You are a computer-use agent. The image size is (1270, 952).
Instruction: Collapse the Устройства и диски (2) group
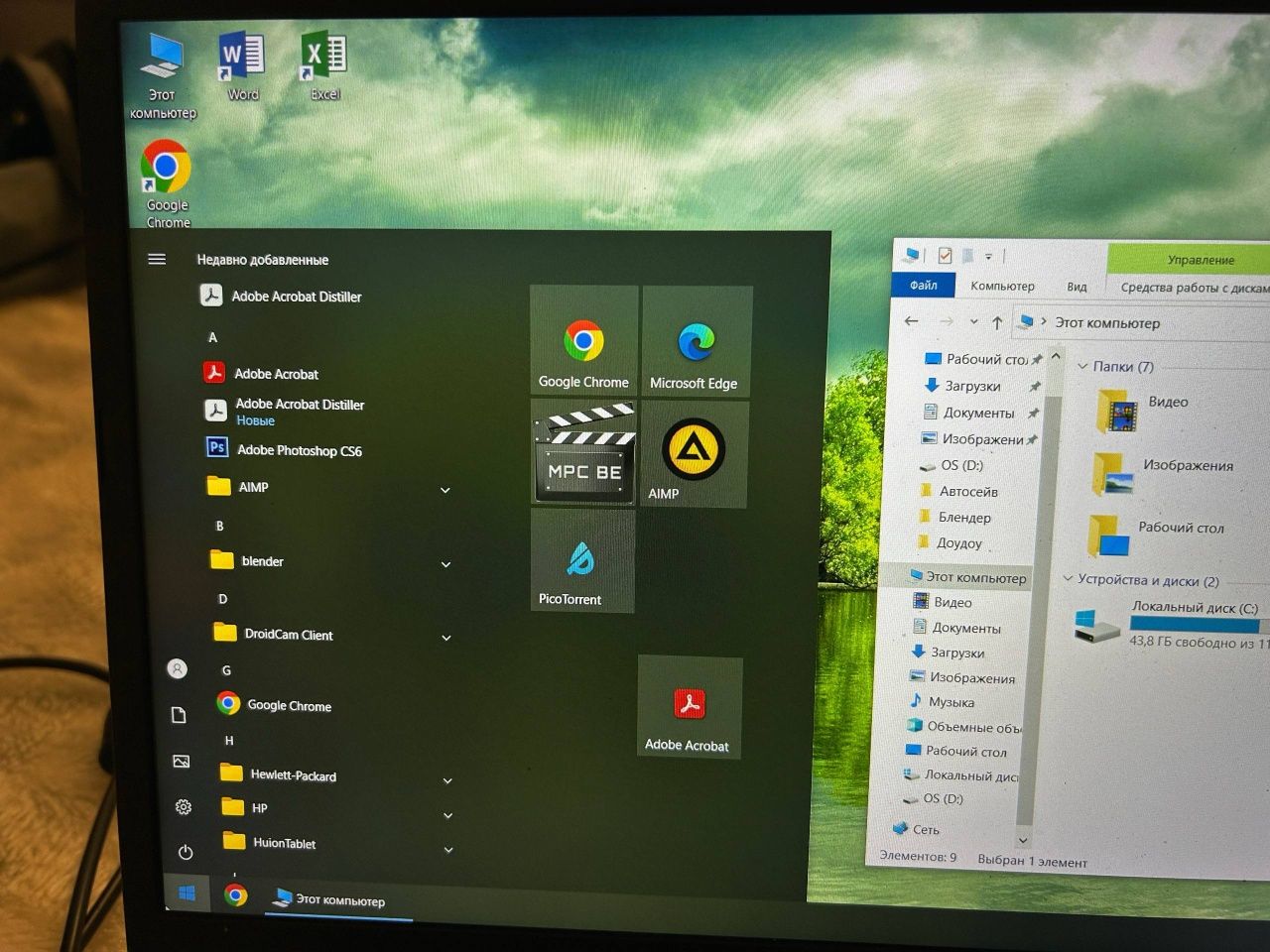[1069, 578]
